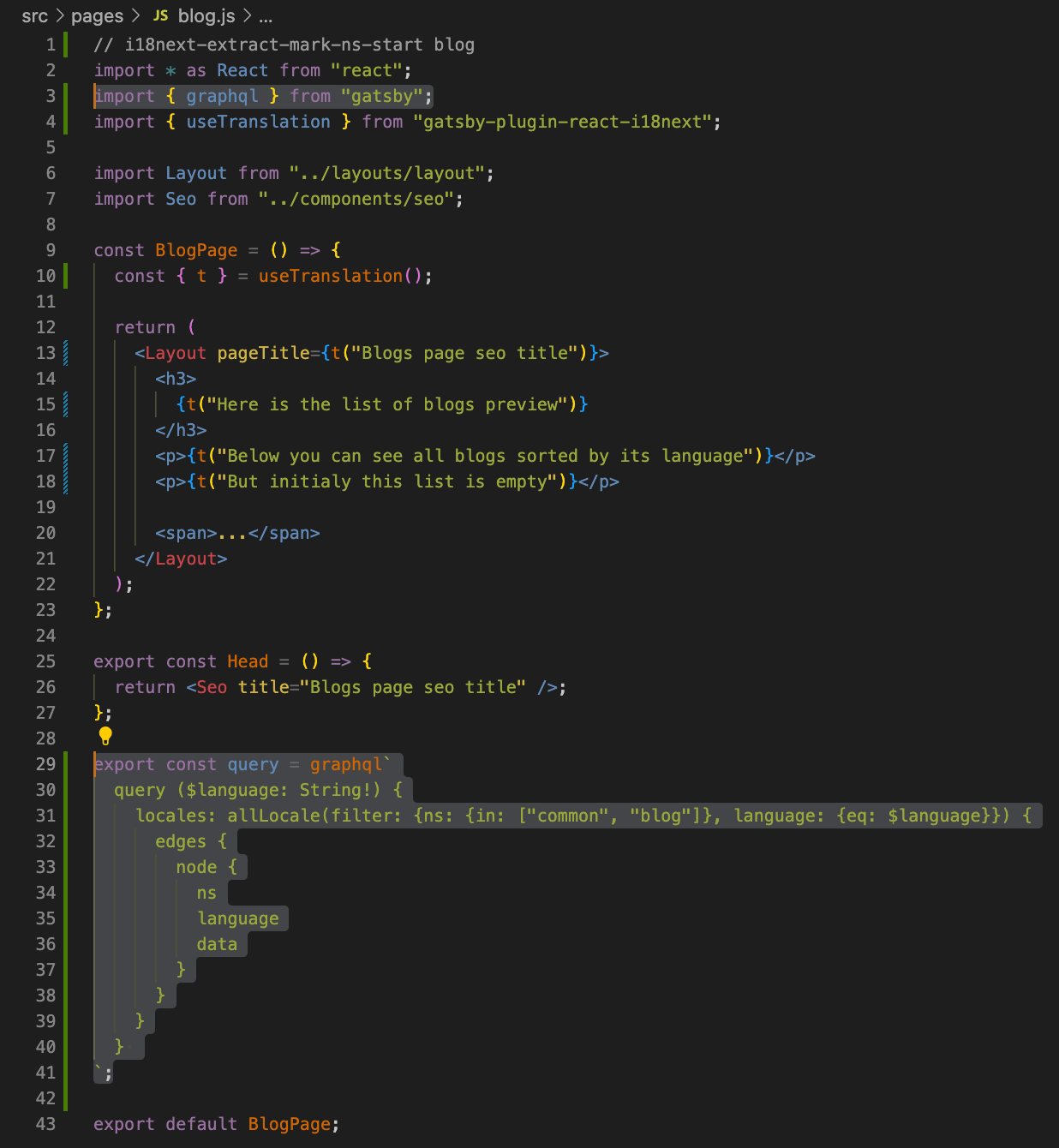The height and width of the screenshot is (1148, 1059).
Task: Click the opening h3 tag on line 14
Action: [x=176, y=379]
